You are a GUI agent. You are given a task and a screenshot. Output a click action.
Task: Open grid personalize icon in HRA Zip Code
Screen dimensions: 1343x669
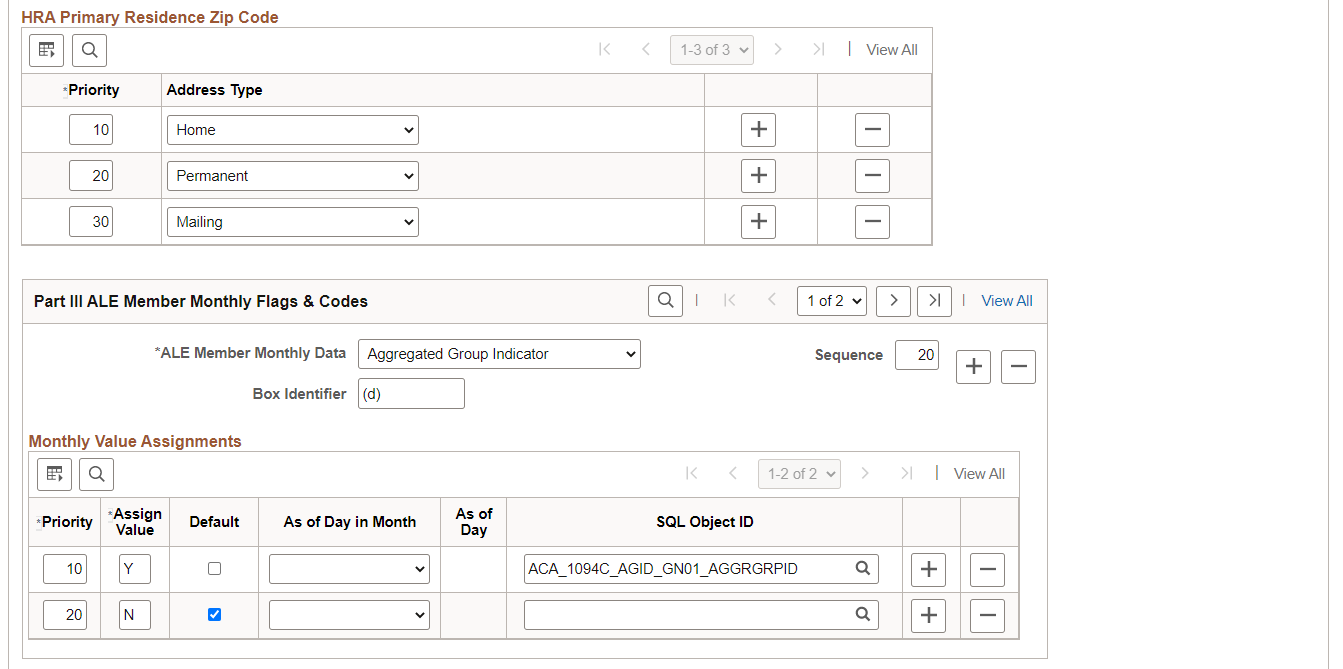tap(46, 50)
